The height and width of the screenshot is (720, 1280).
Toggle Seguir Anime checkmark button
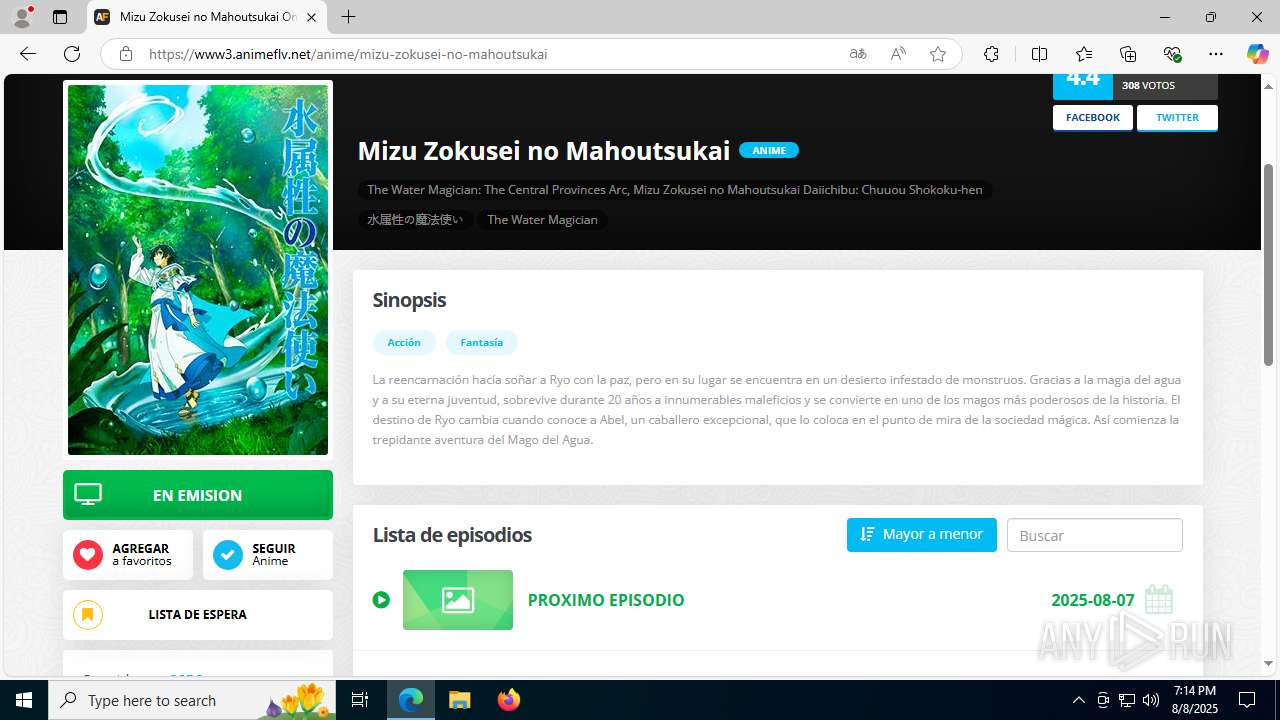[268, 555]
